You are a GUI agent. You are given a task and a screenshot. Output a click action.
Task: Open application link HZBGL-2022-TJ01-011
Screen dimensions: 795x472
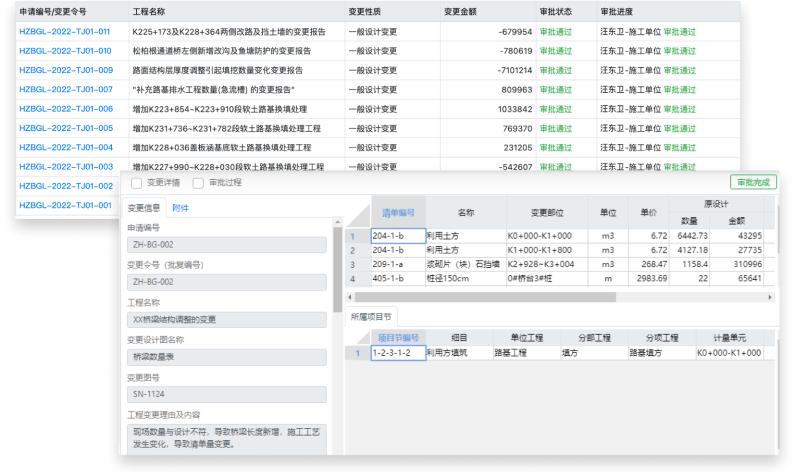[65, 32]
